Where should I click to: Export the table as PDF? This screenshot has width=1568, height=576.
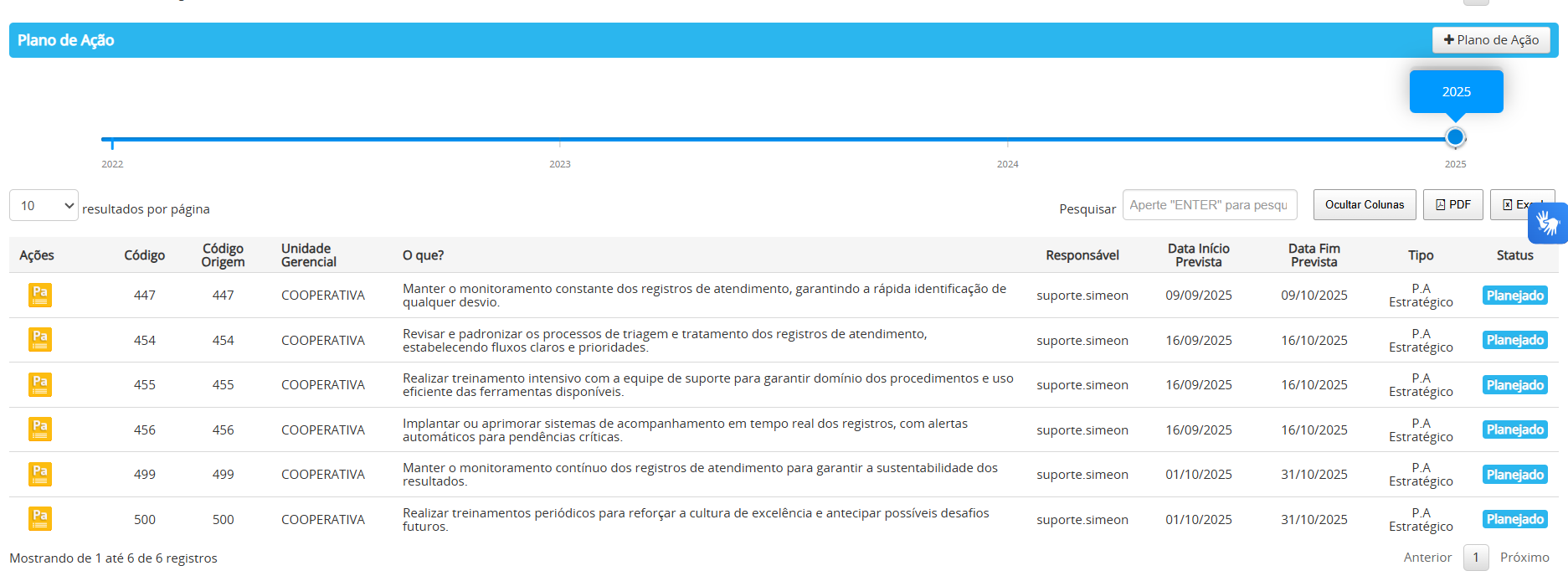pyautogui.click(x=1452, y=205)
